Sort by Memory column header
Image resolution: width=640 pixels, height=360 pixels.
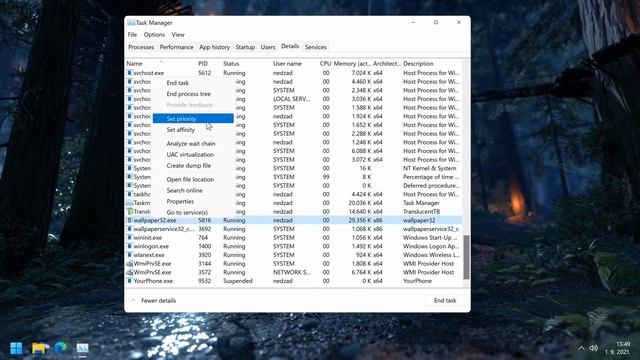coord(352,64)
